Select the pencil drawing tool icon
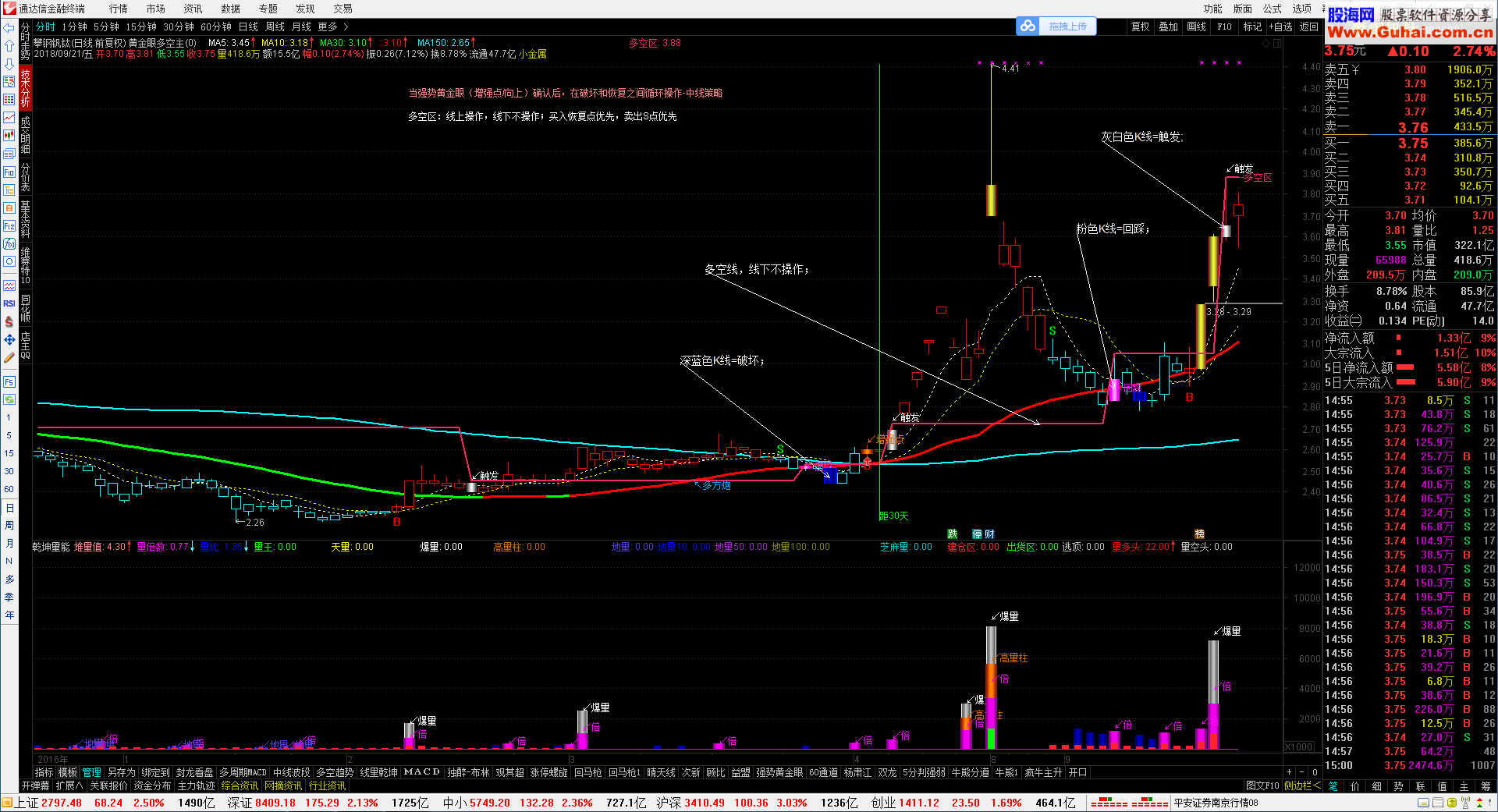The height and width of the screenshot is (812, 1498). click(9, 357)
